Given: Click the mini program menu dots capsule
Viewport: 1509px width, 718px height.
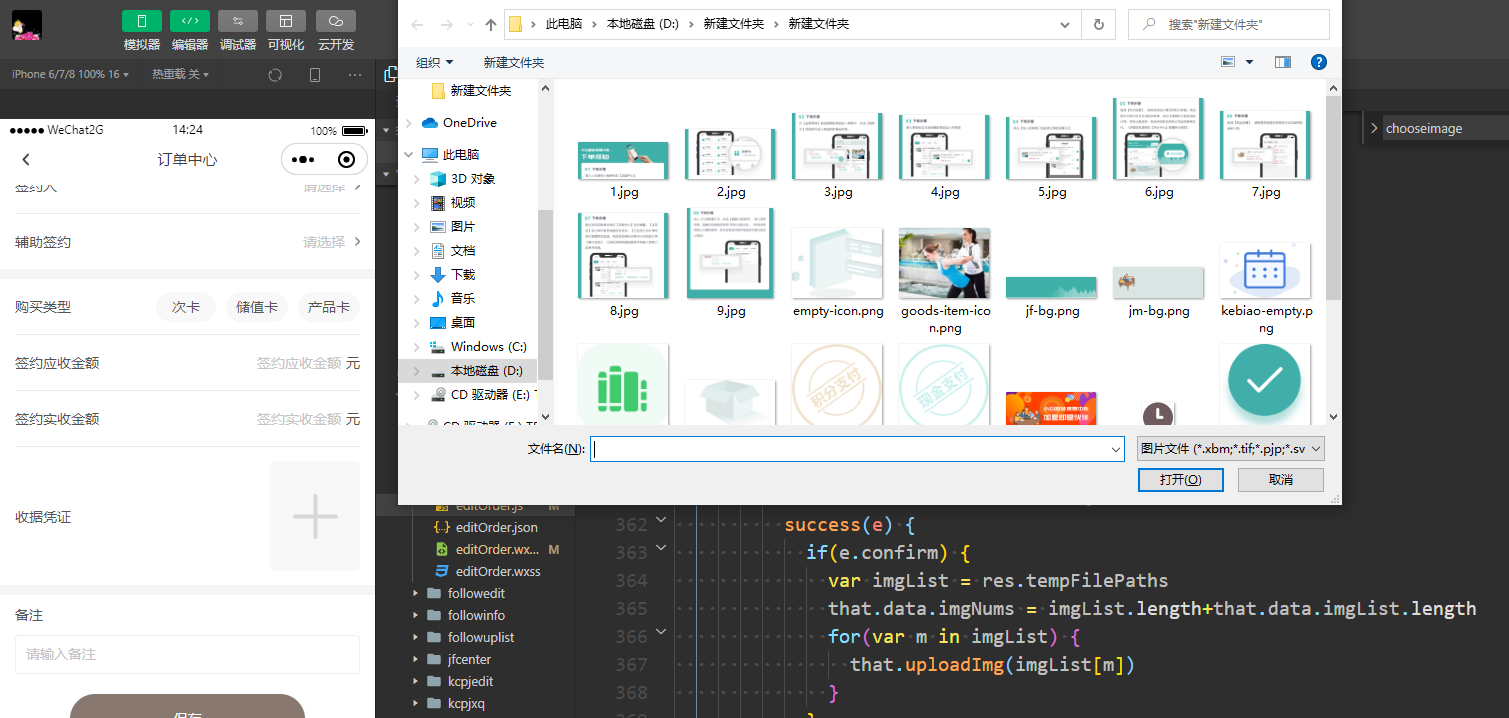Looking at the screenshot, I should (x=303, y=160).
